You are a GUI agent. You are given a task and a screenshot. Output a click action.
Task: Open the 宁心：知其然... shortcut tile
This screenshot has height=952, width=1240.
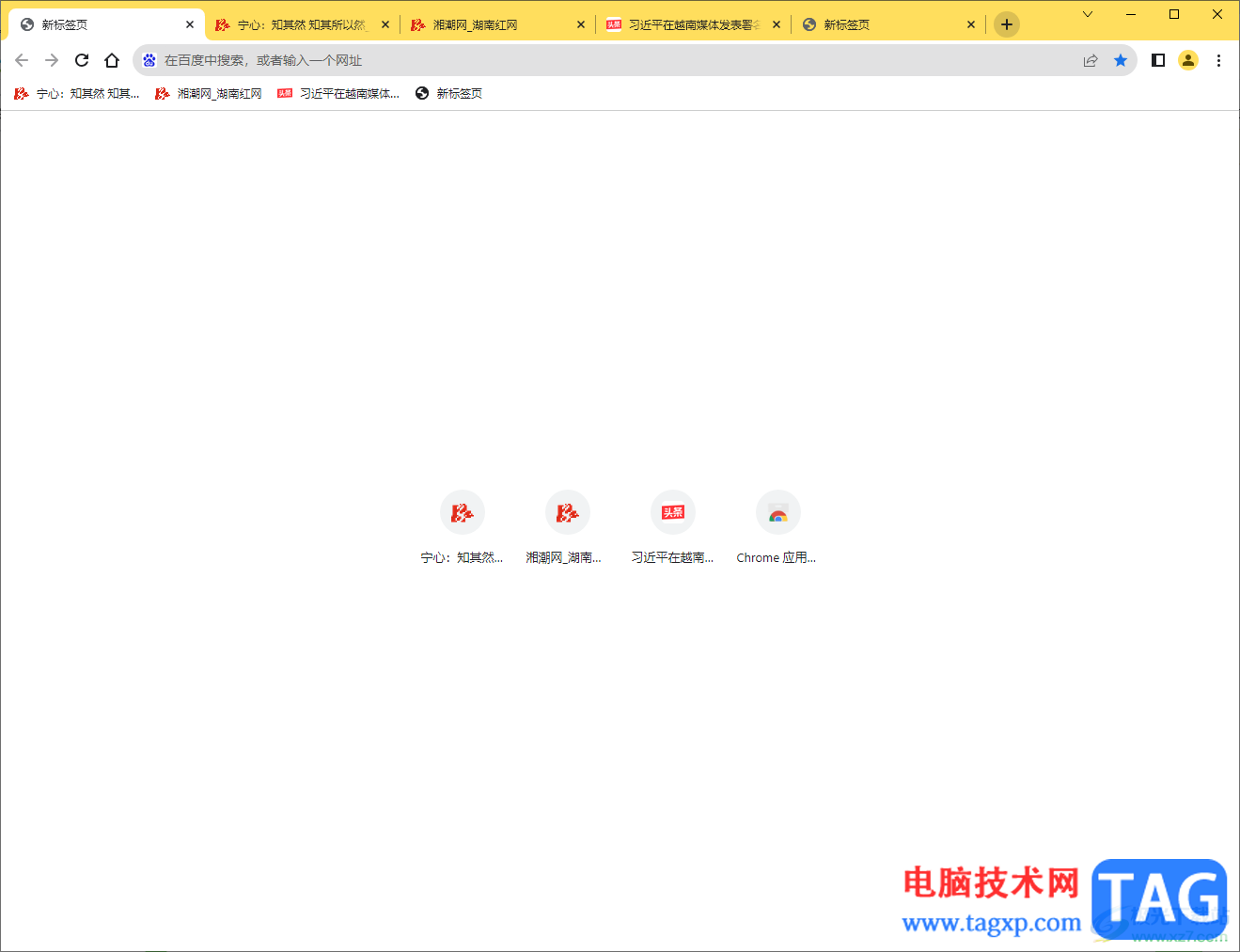click(x=462, y=528)
